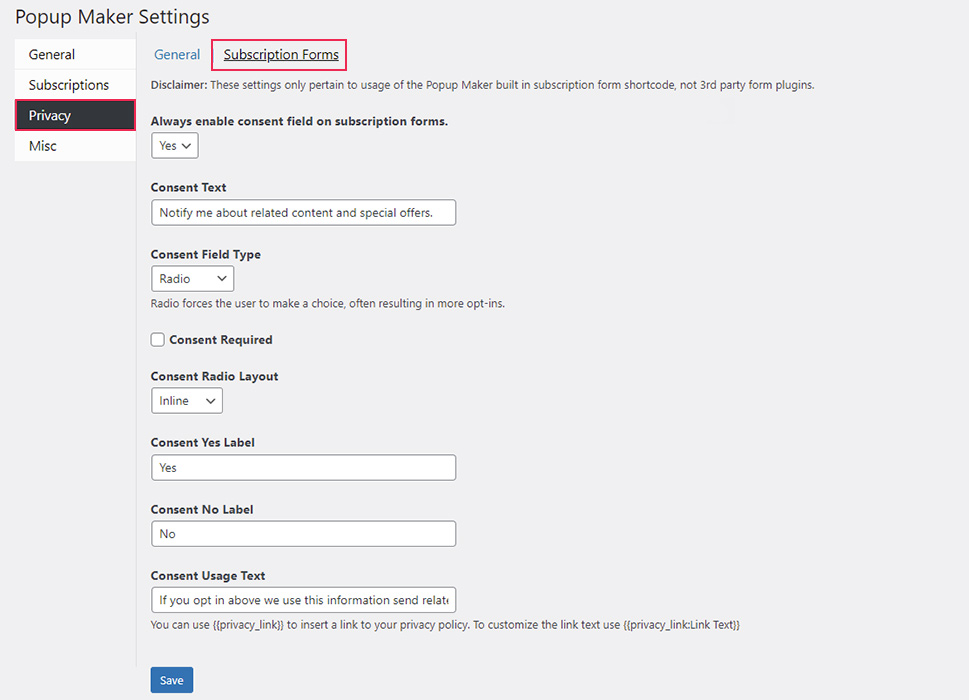The height and width of the screenshot is (700, 969).
Task: Select the Consent Usage Text box
Action: click(303, 599)
